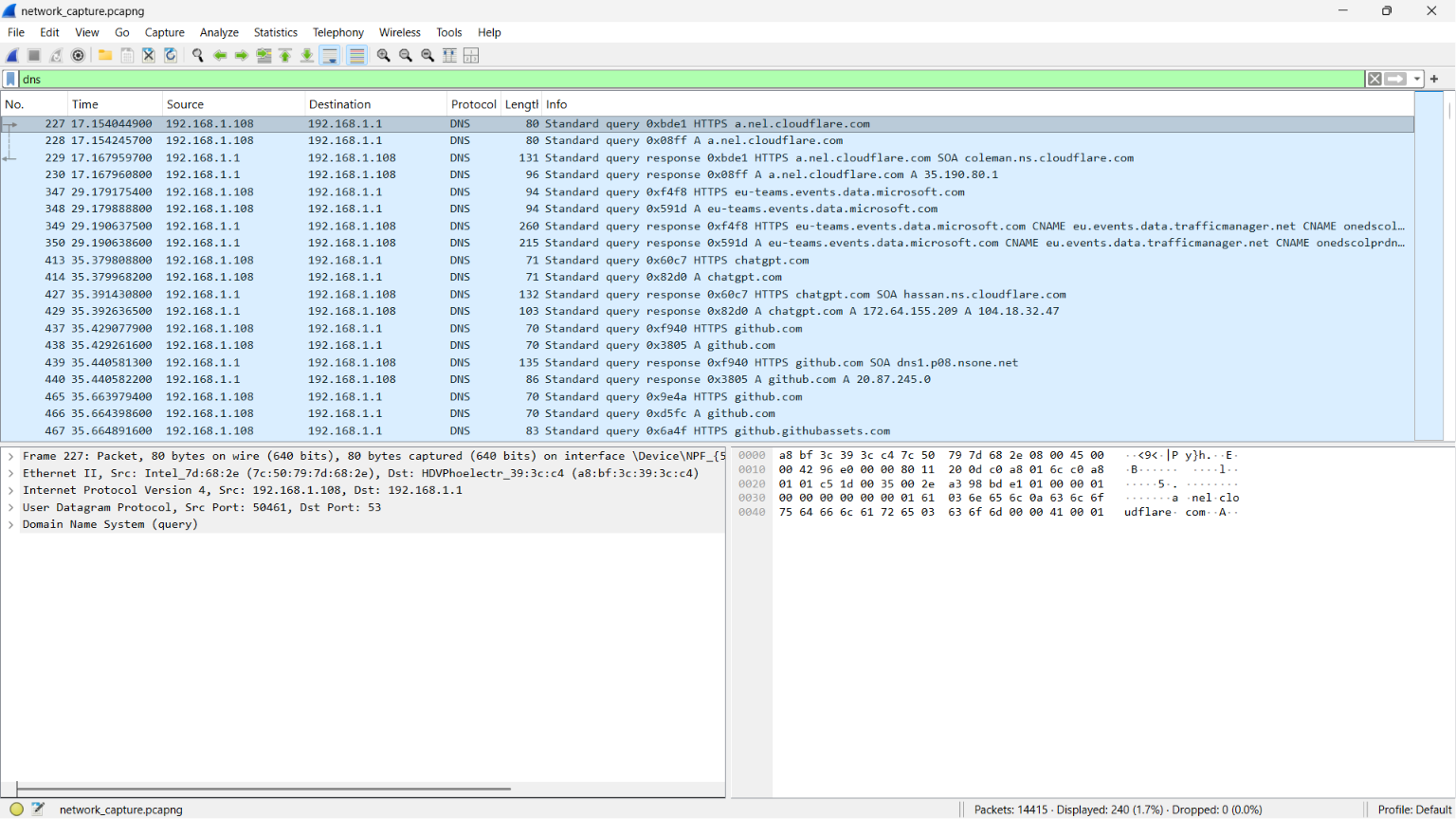The image size is (1456, 819).
Task: Expand the Ethernet II details
Action: tap(10, 473)
